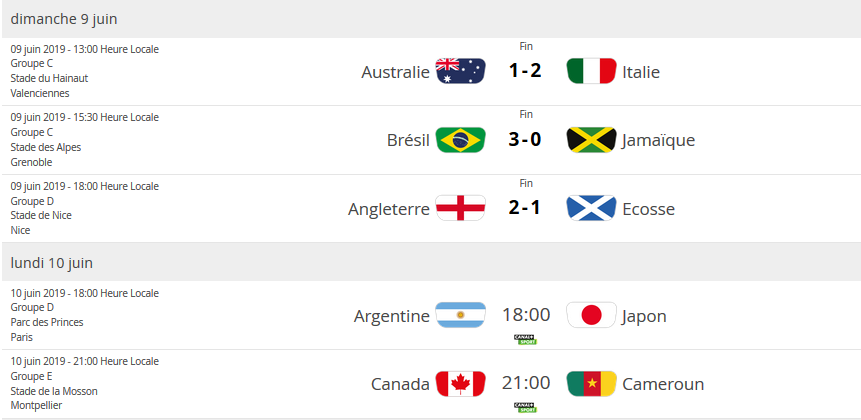Viewport: 861px width, 420px height.
Task: Click the Cameroon flag icon
Action: [591, 384]
